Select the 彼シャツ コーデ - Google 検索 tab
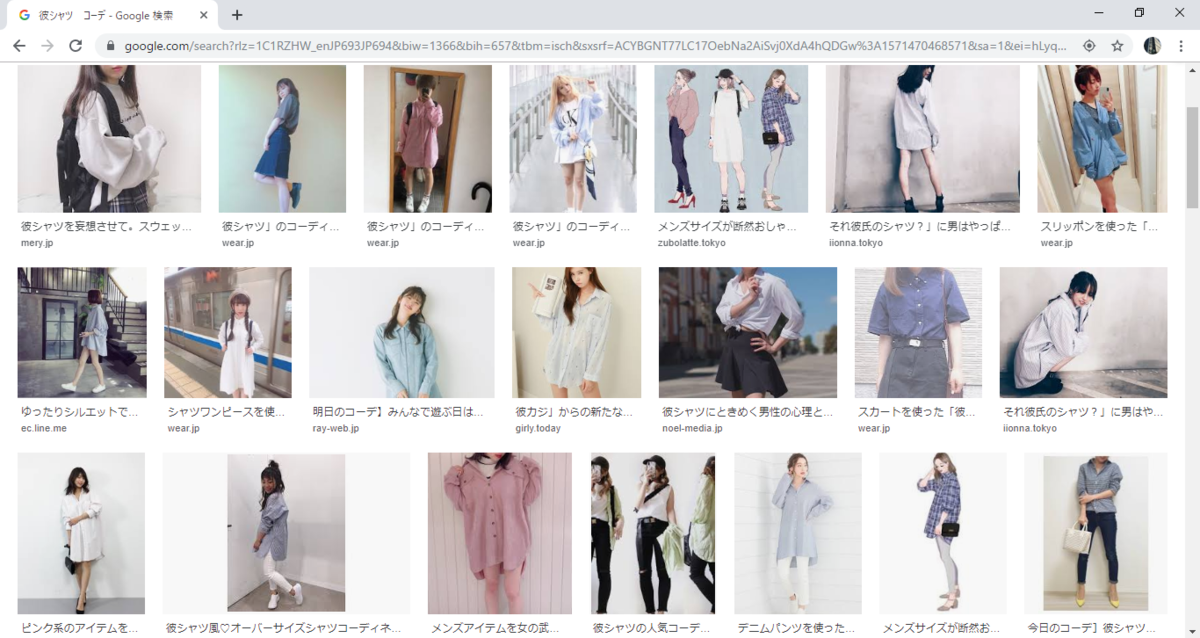The height and width of the screenshot is (638, 1200). [113, 15]
